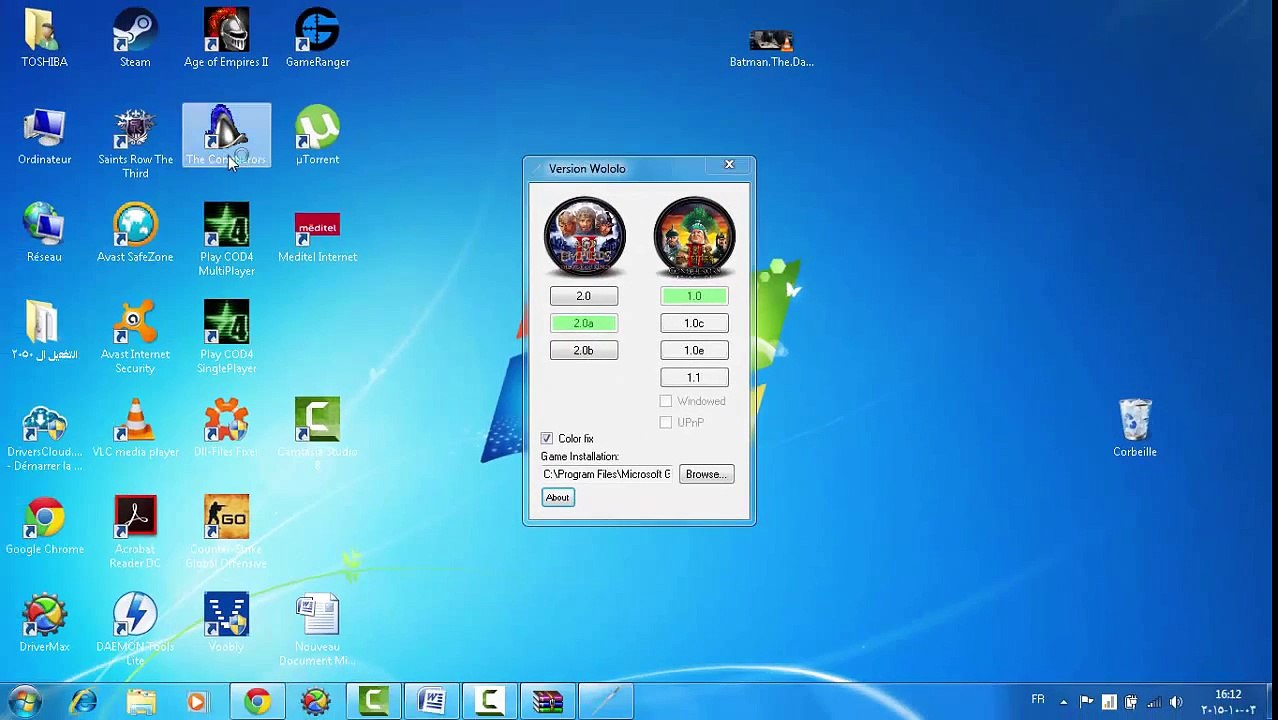Select the Play COD4 MultiPlayer shortcut

pos(226,240)
